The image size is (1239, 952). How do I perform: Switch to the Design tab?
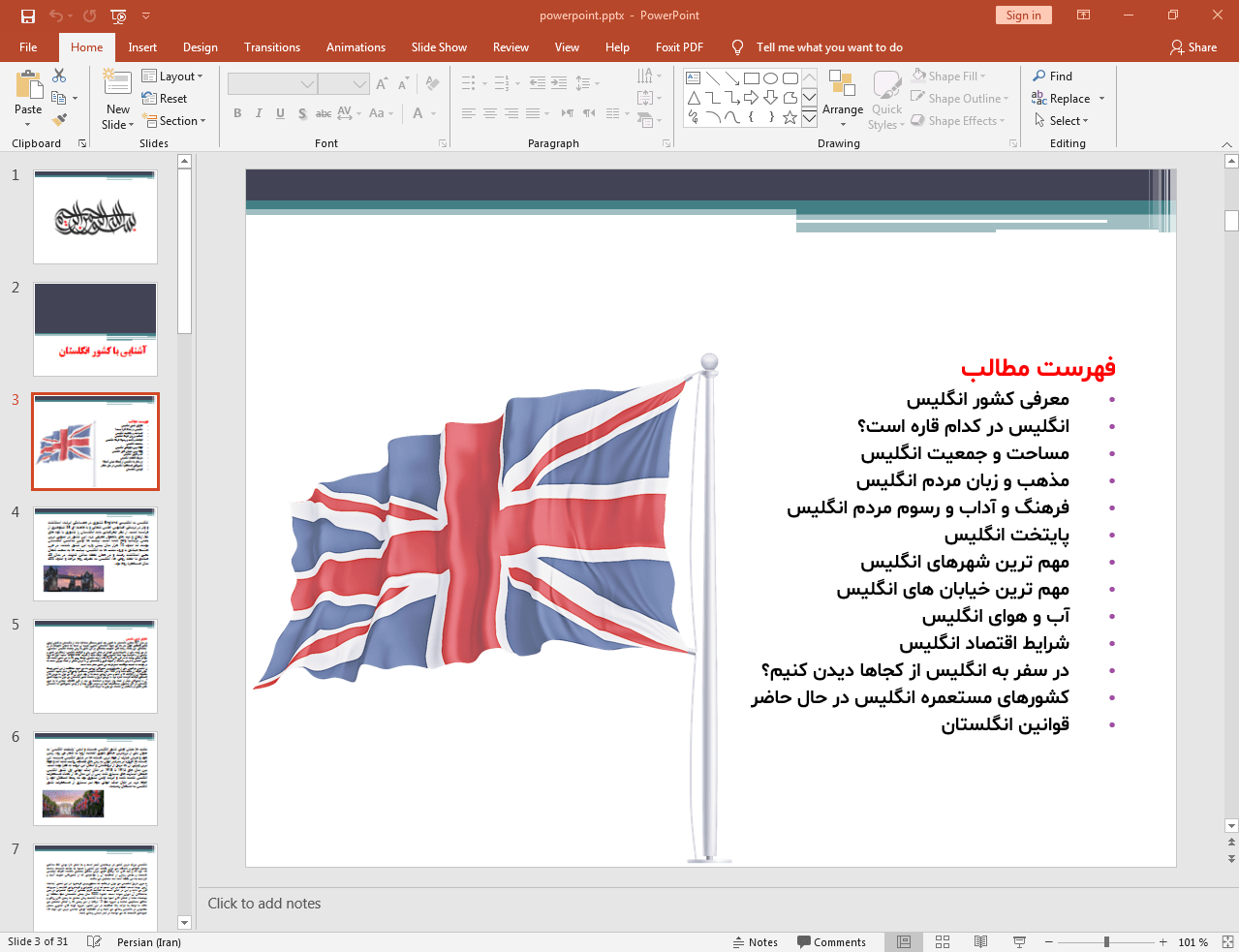pos(200,47)
